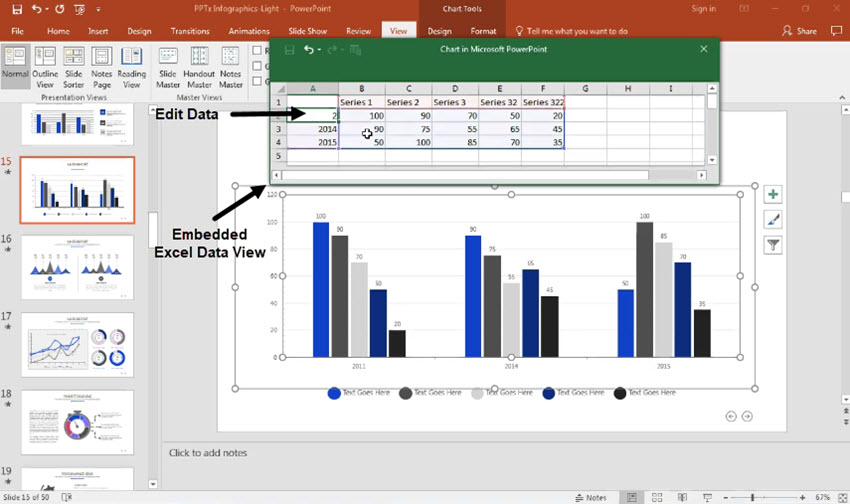The width and height of the screenshot is (850, 504).
Task: Open the Review tab
Action: point(358,31)
